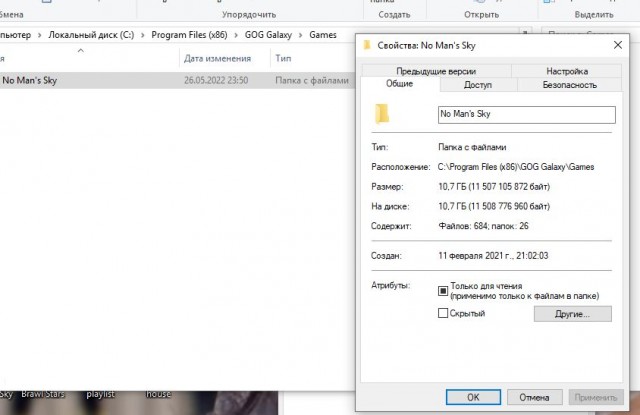The image size is (640, 415).
Task: Click the Упорядочить ribbon group label
Action: tap(249, 15)
